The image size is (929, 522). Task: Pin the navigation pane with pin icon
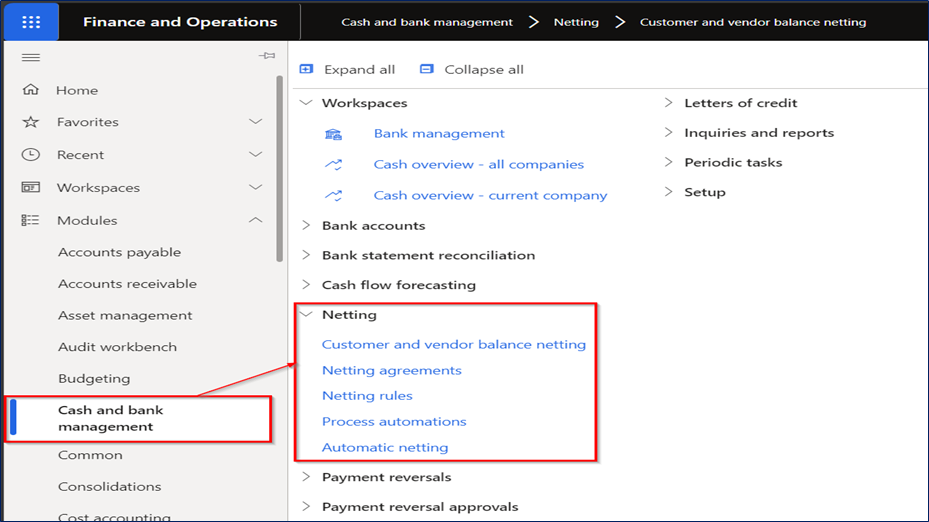coord(267,56)
